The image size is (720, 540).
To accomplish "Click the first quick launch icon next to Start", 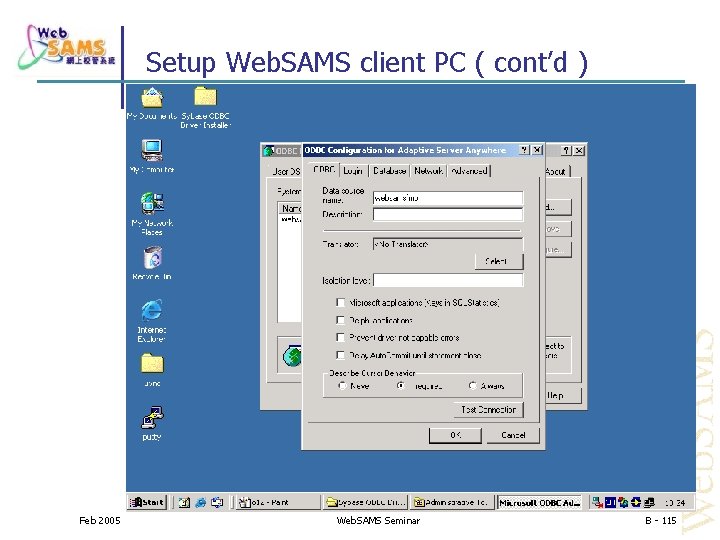I will tap(184, 503).
